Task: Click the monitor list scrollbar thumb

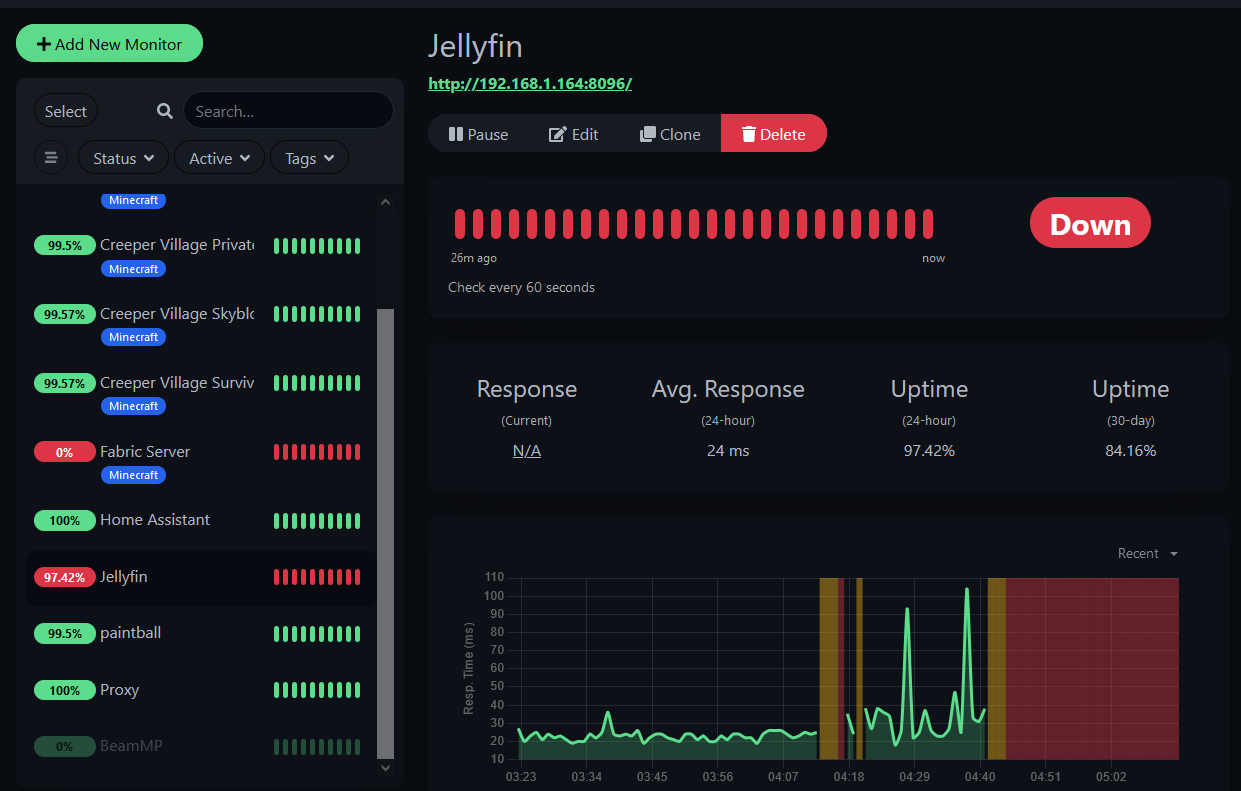Action: [x=386, y=530]
